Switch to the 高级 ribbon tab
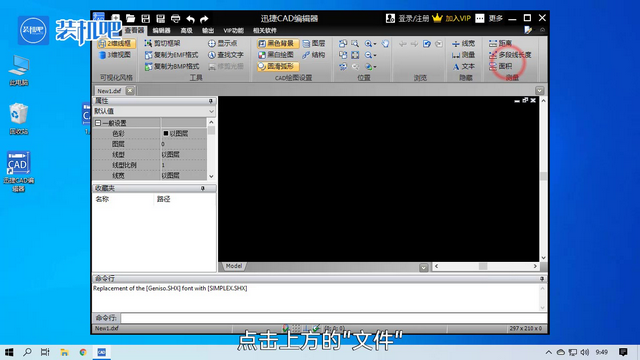 tap(186, 31)
